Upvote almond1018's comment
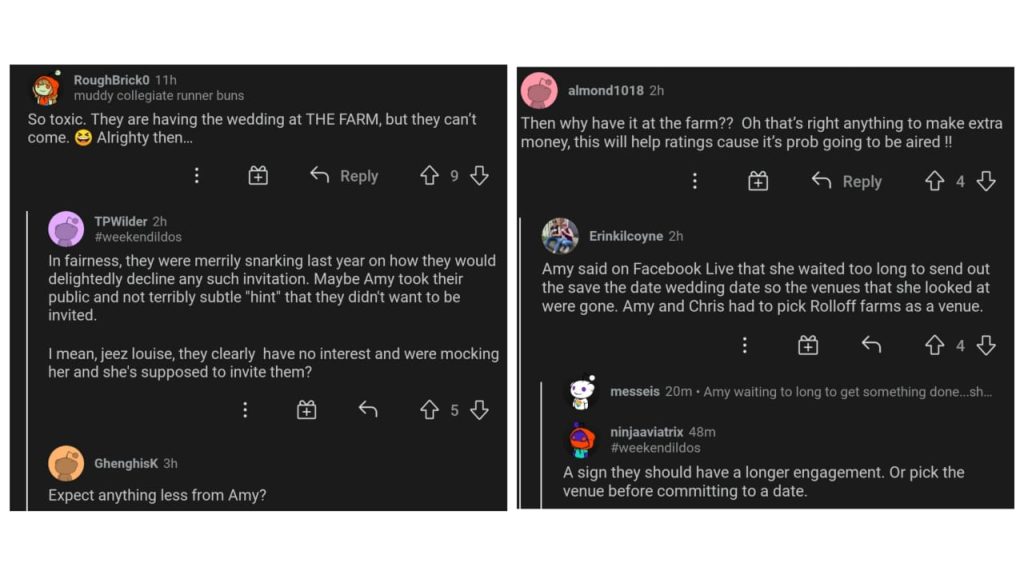1024x575 pixels. 934,181
